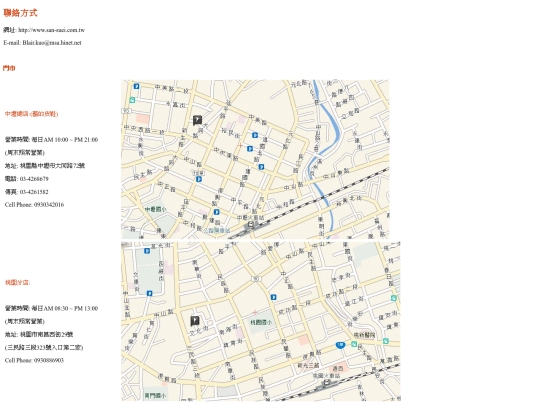Click the flag marker on the 中壢 store map
540x405 pixels.
197,120
